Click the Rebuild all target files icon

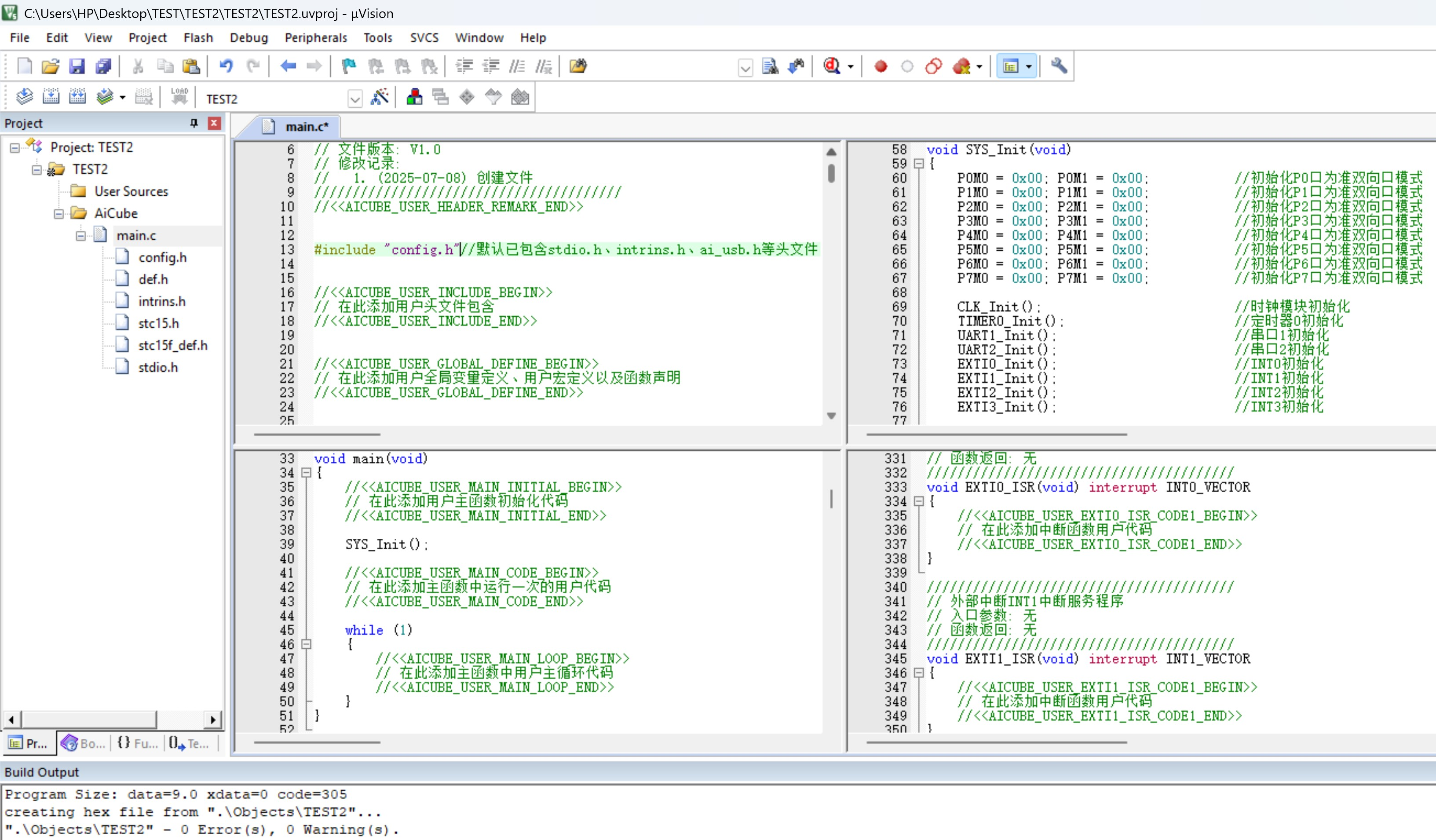point(77,98)
